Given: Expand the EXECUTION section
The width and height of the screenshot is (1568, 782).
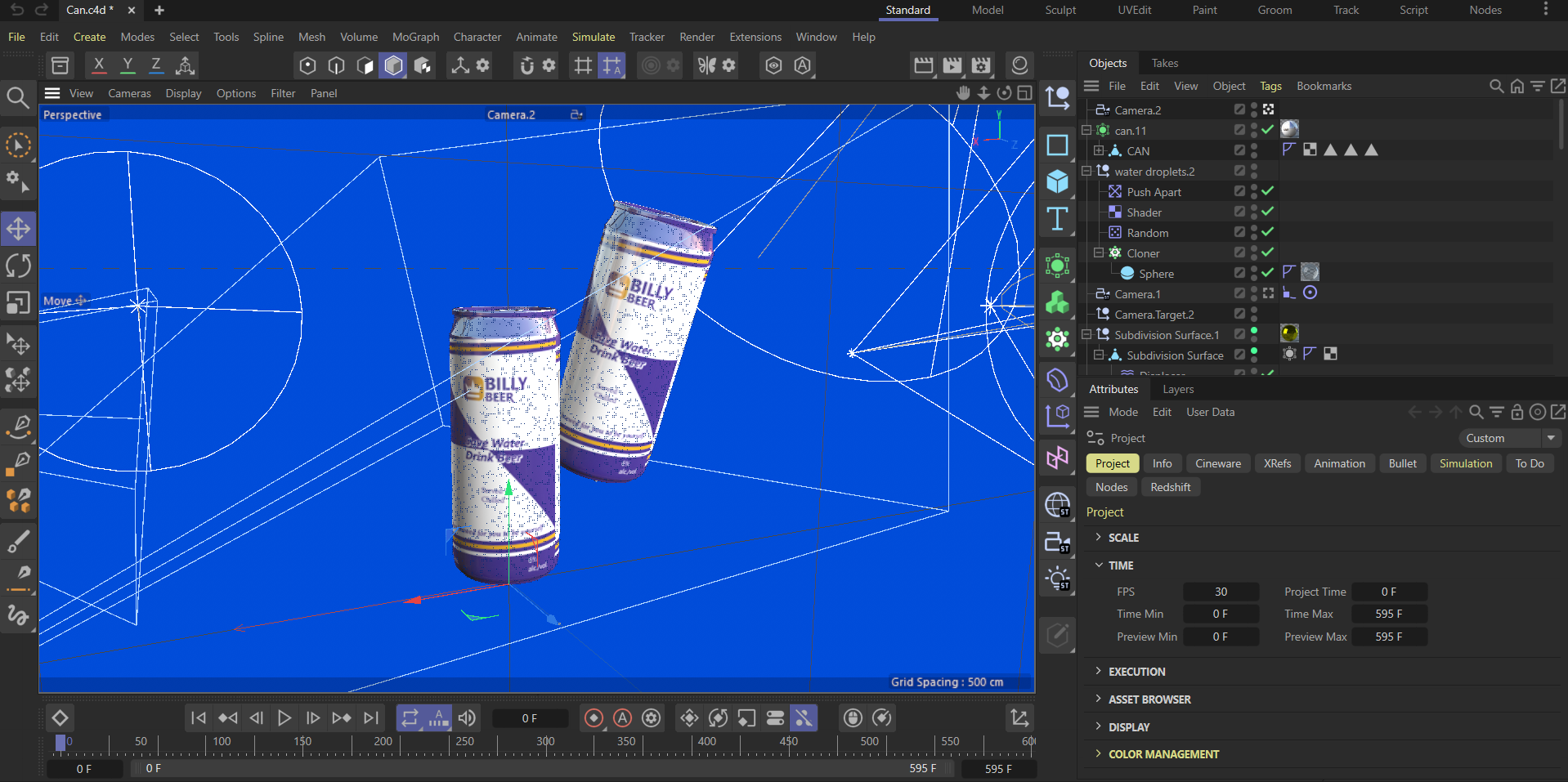Looking at the screenshot, I should [1099, 671].
